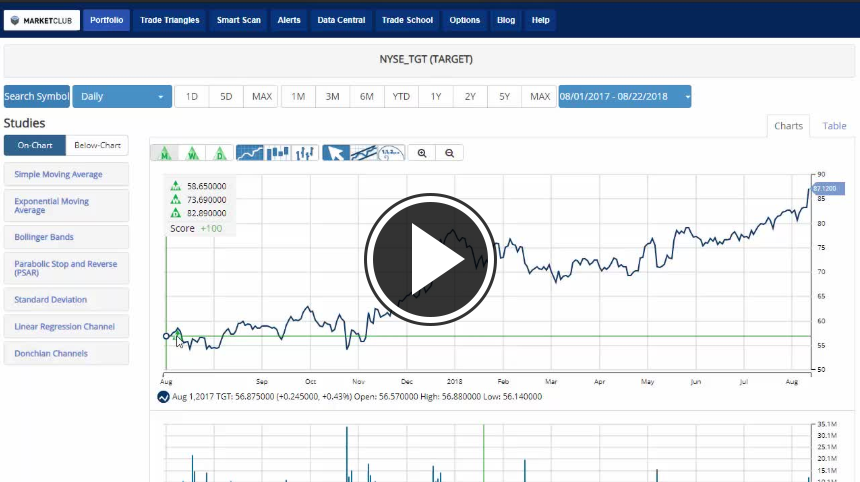Click the round chart icon beside Aug 1, 2017

coord(163,396)
